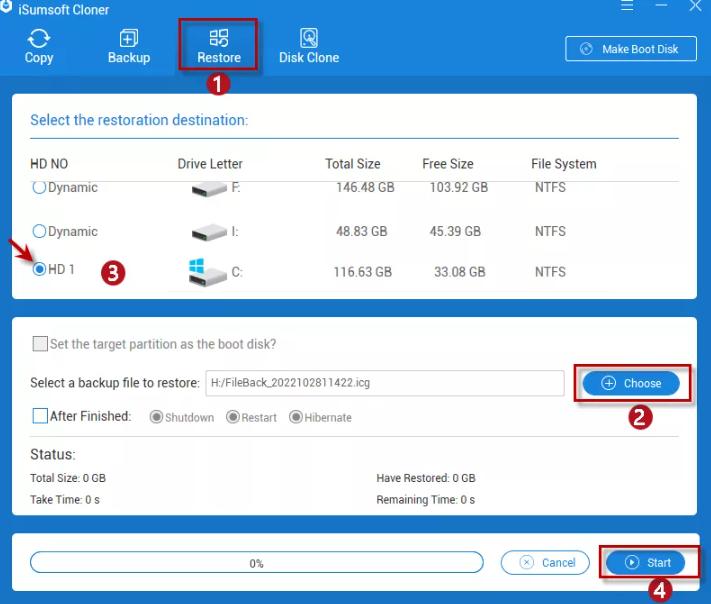Viewport: 711px width, 604px height.
Task: Click the 0% progress bar
Action: click(257, 563)
